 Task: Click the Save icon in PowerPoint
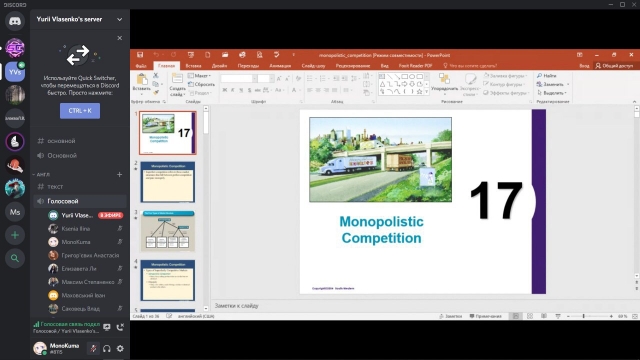140,55
